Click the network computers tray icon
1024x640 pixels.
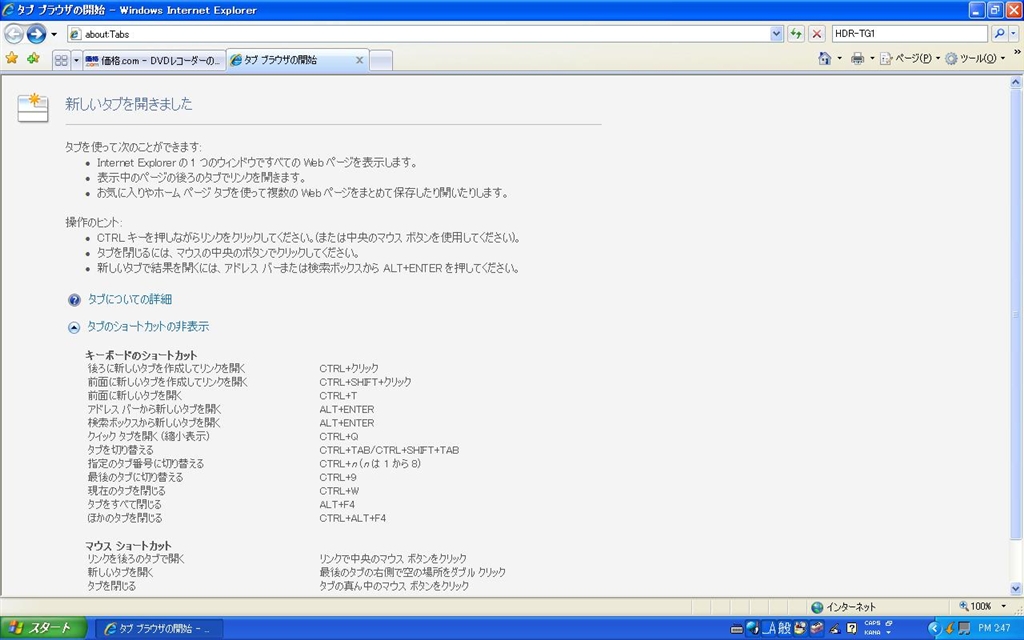[963, 629]
